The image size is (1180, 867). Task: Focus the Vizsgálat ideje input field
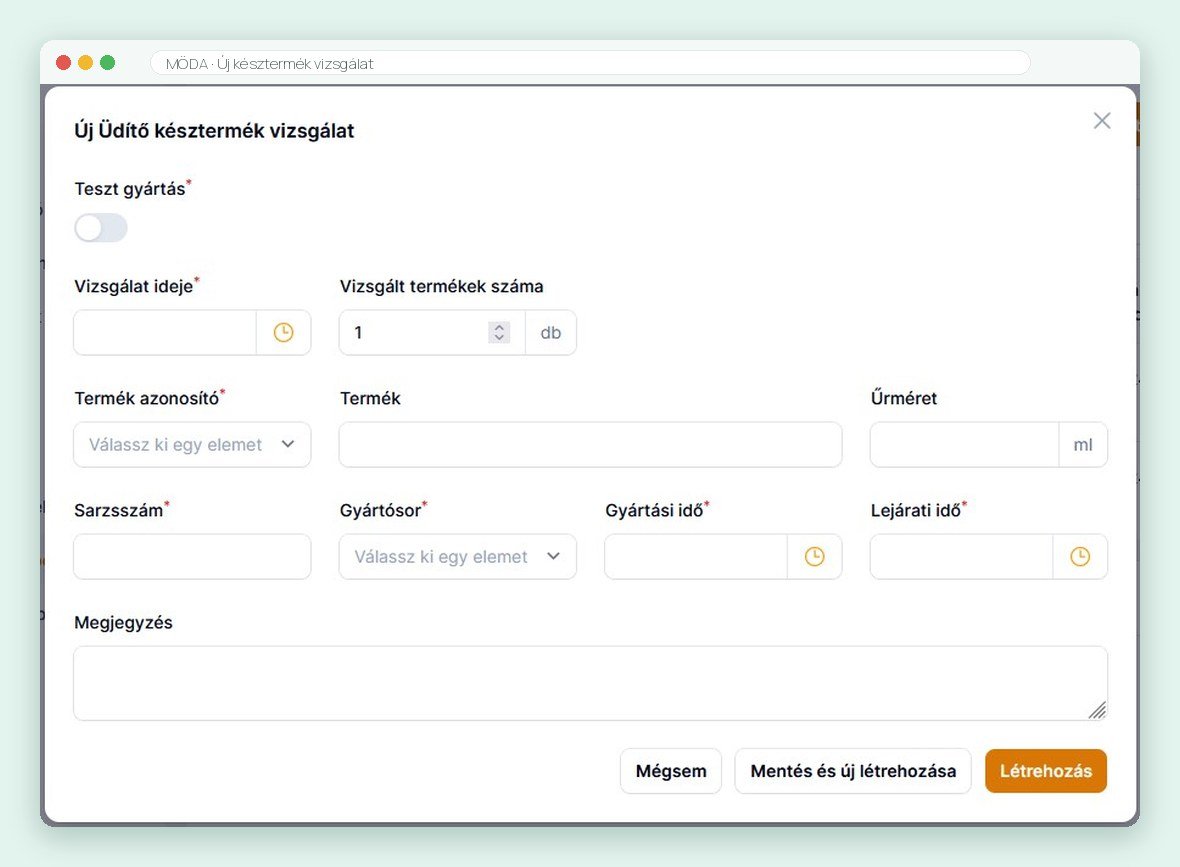165,333
